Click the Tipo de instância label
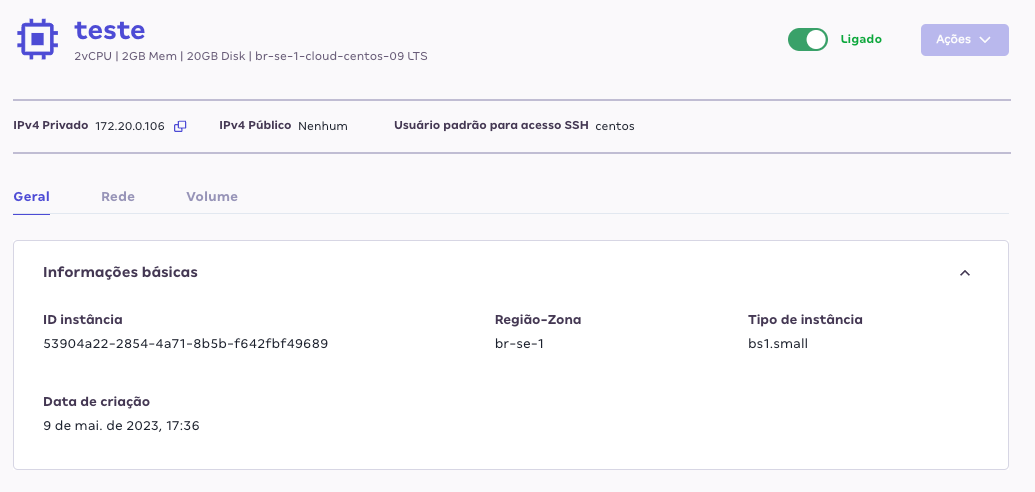Screen dimensions: 1035x492 tap(805, 320)
